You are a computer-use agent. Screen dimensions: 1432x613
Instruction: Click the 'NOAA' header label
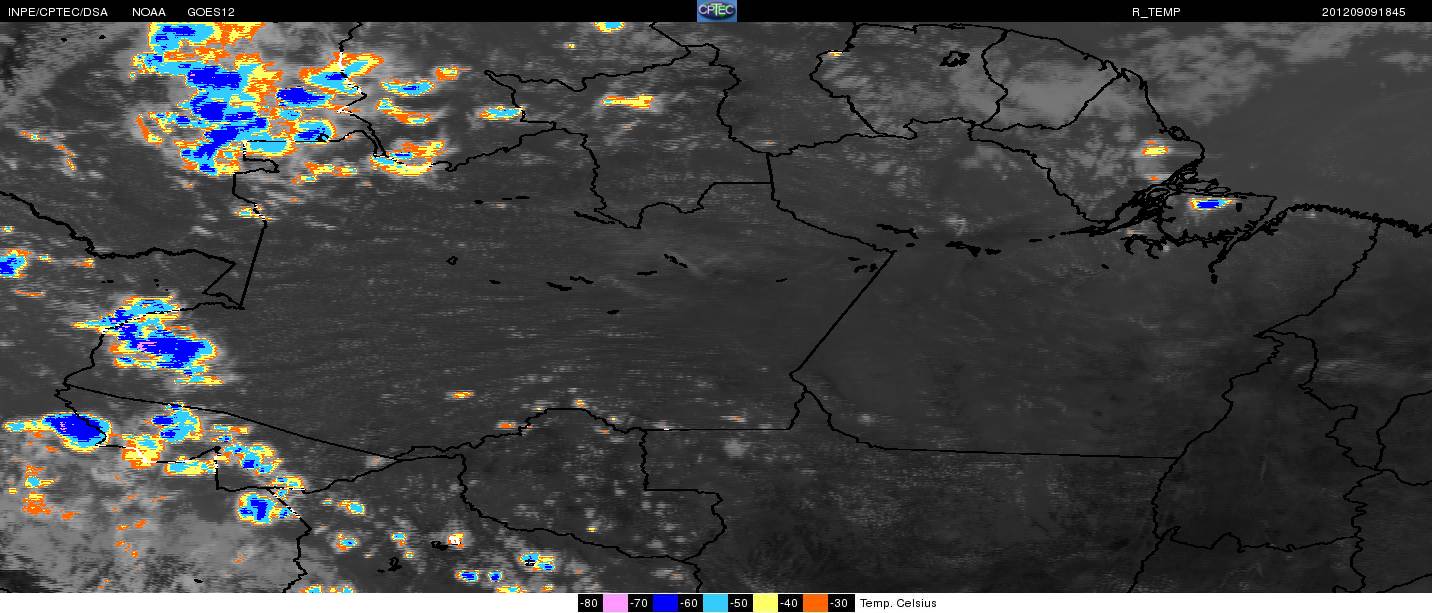tap(149, 12)
